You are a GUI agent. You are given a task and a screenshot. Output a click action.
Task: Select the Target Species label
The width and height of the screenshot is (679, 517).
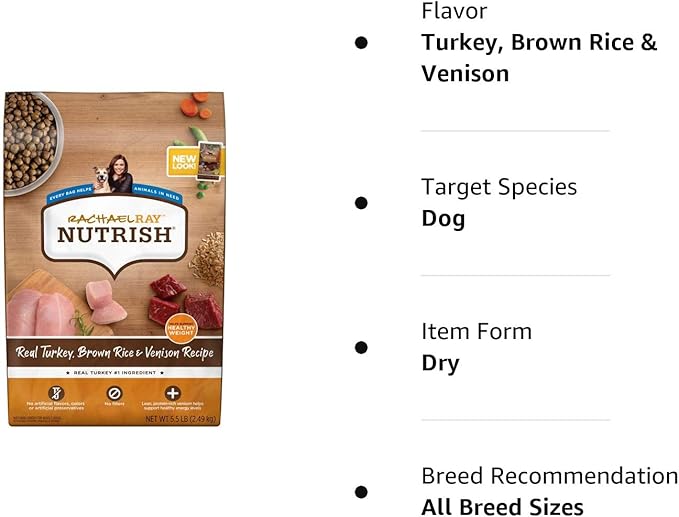click(x=499, y=186)
